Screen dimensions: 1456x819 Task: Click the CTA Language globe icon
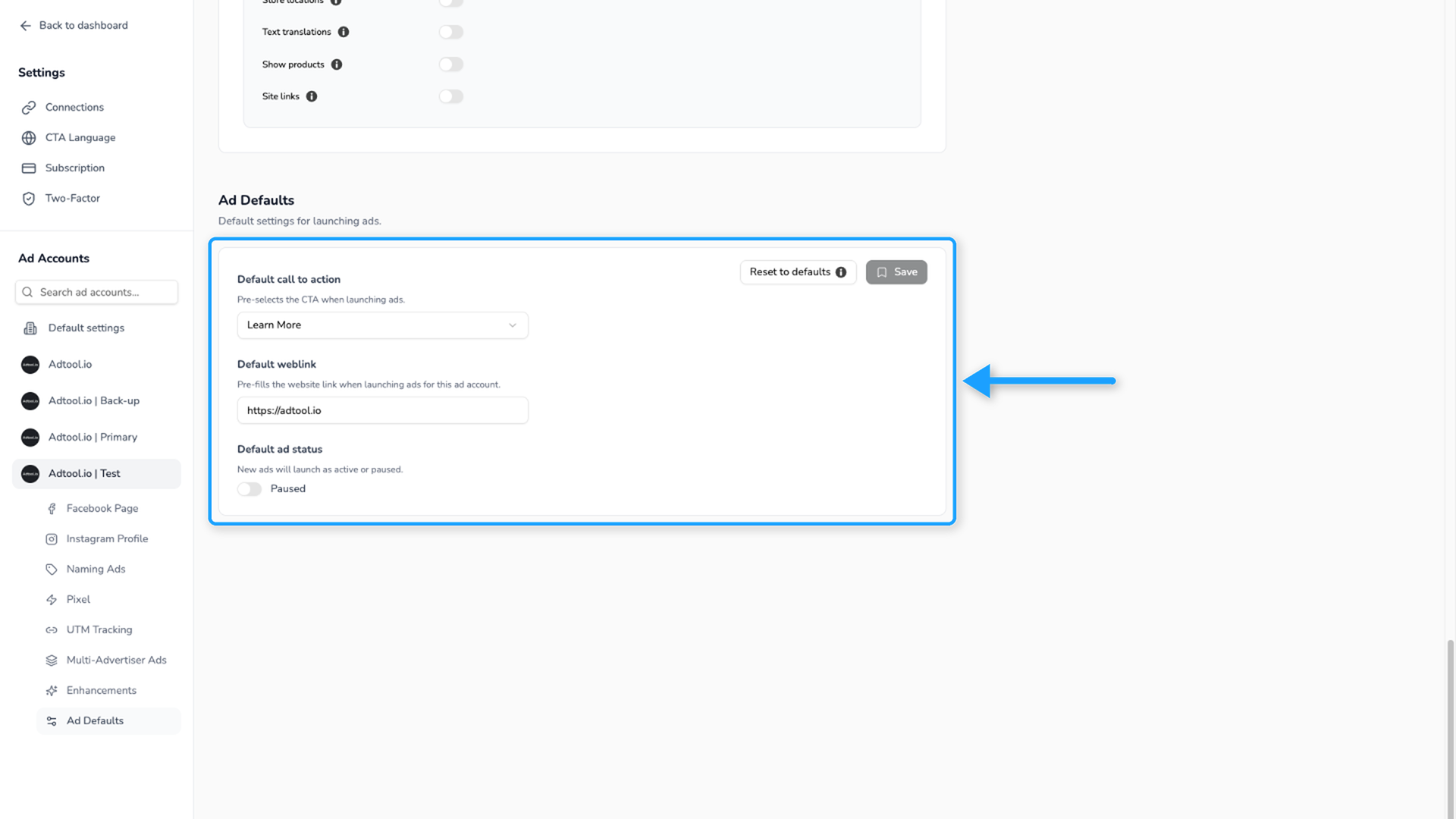click(29, 138)
